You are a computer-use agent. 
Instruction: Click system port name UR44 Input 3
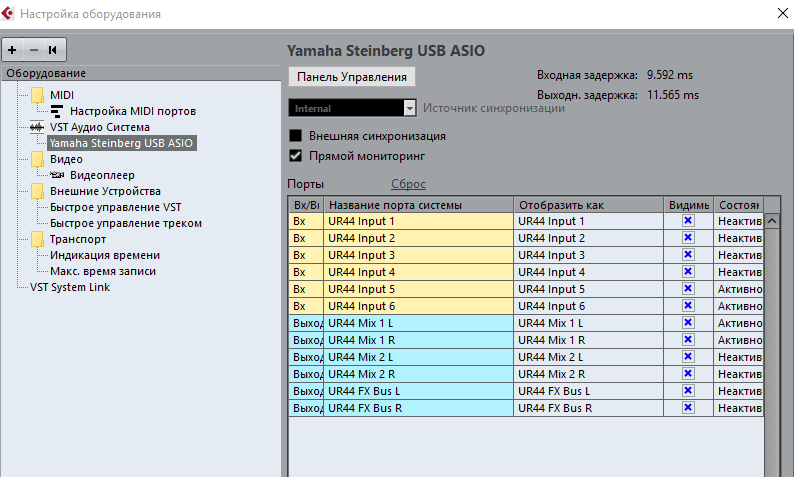point(418,255)
